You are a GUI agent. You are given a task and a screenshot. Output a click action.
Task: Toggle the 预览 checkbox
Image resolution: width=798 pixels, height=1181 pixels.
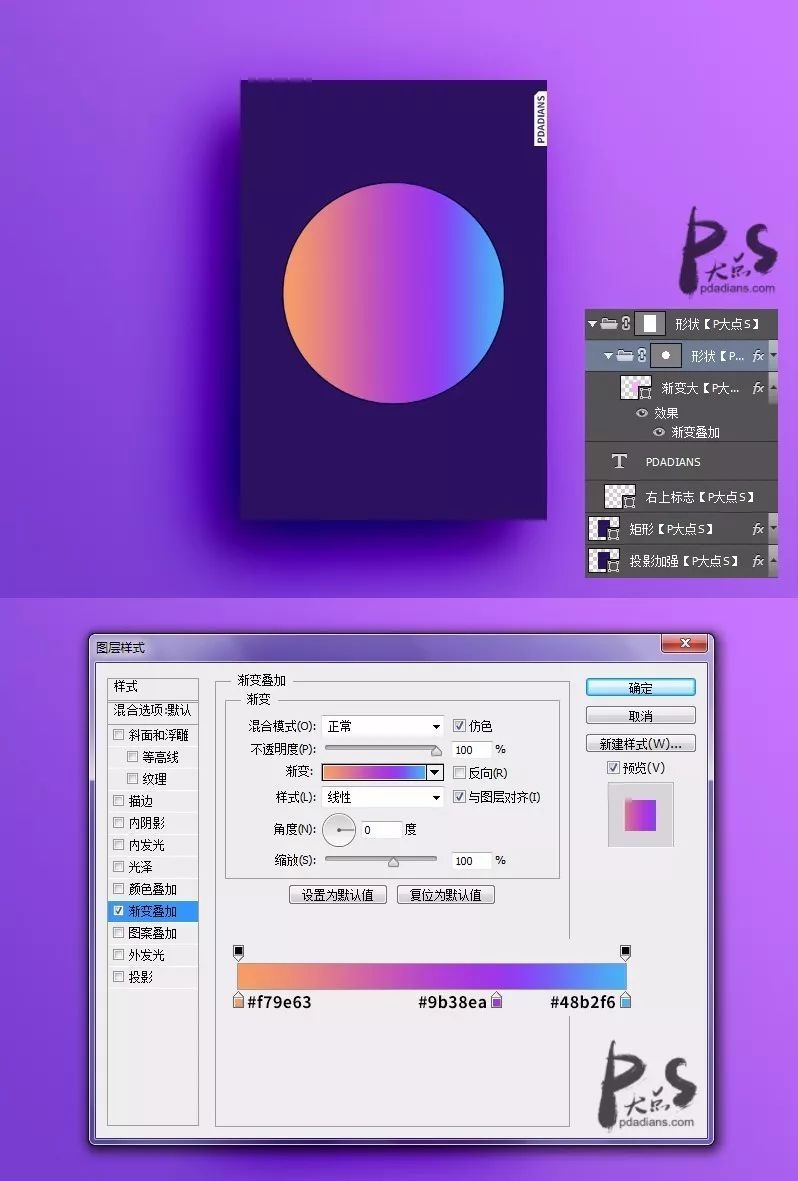613,767
